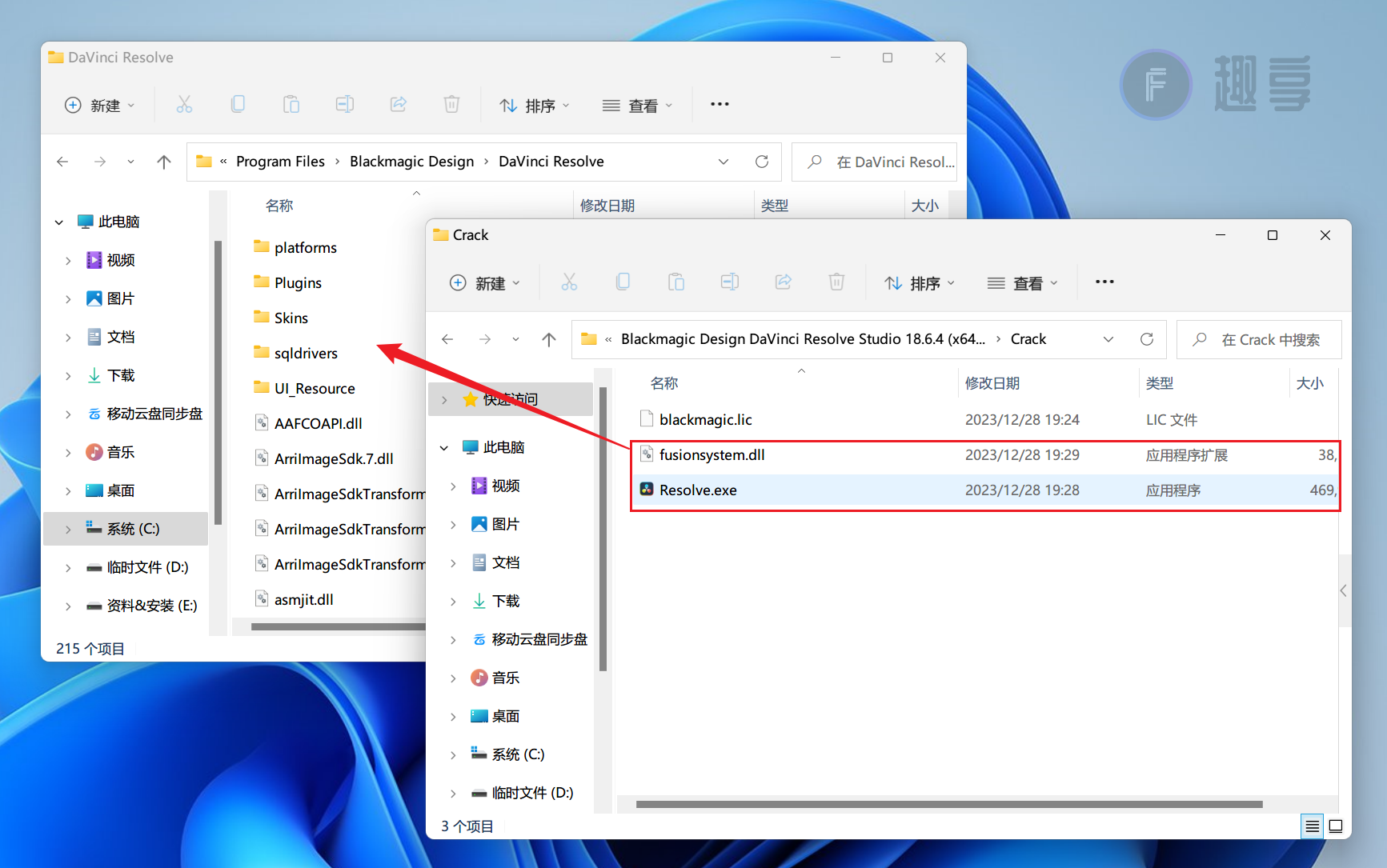Screen dimensions: 1387x868
Task: Click Paste icon in DaVinci Resolve window toolbar
Action: pos(291,105)
